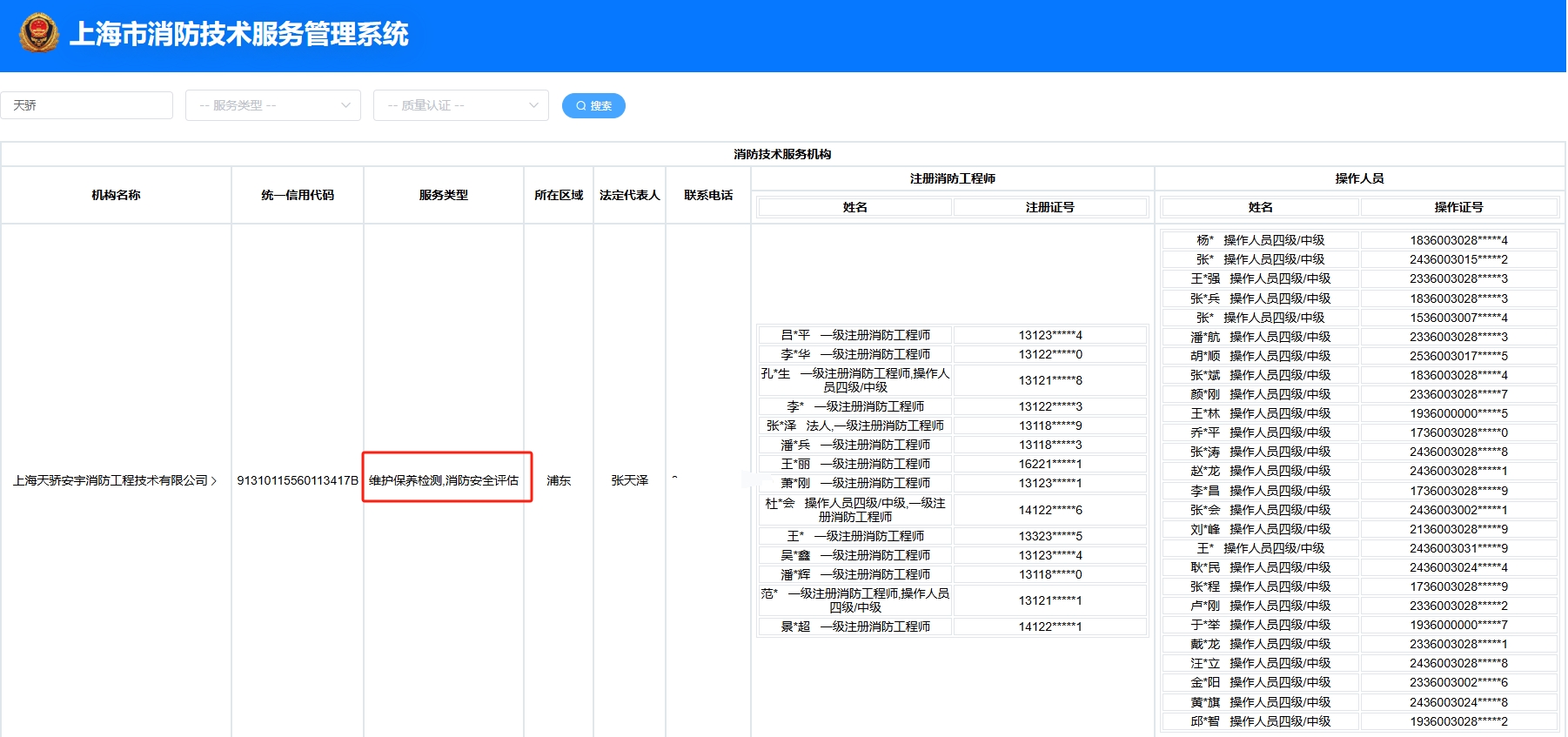Click the 机构名称 column header
Image resolution: width=1568 pixels, height=737 pixels.
(116, 195)
